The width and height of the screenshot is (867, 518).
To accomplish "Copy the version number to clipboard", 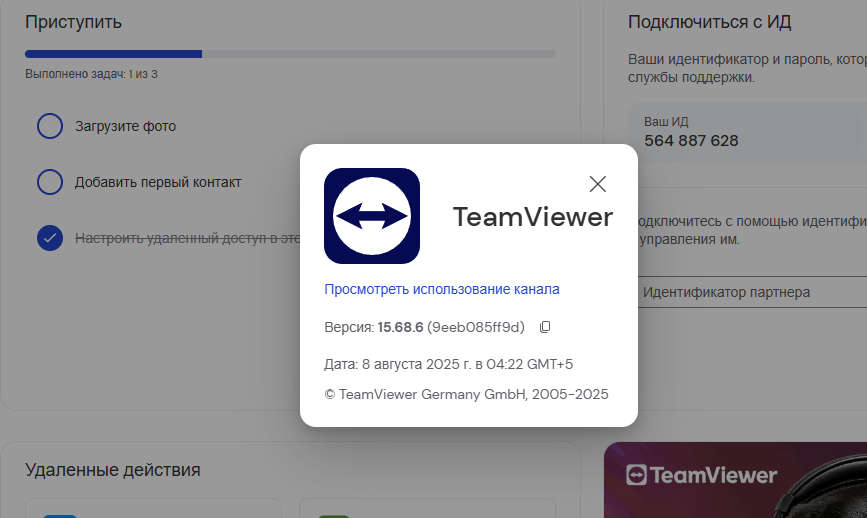I will pyautogui.click(x=545, y=327).
